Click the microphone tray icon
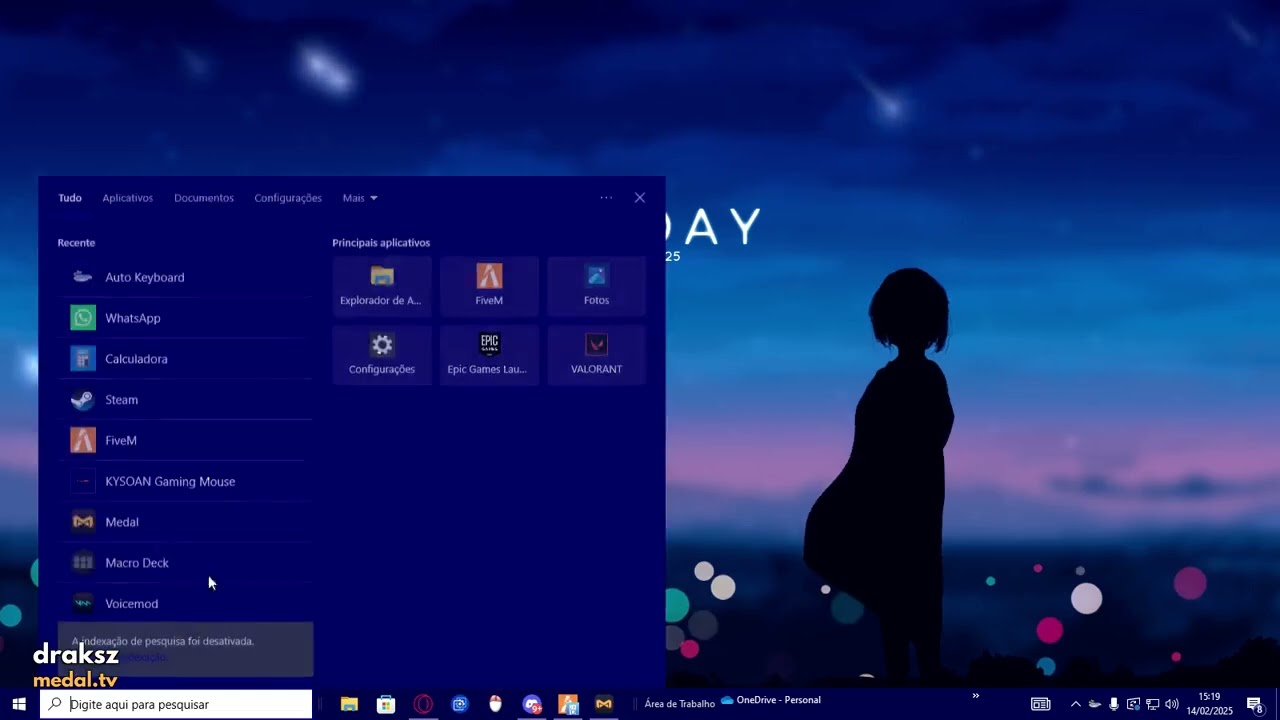Screen dimensions: 1280x720 pos(1114,704)
